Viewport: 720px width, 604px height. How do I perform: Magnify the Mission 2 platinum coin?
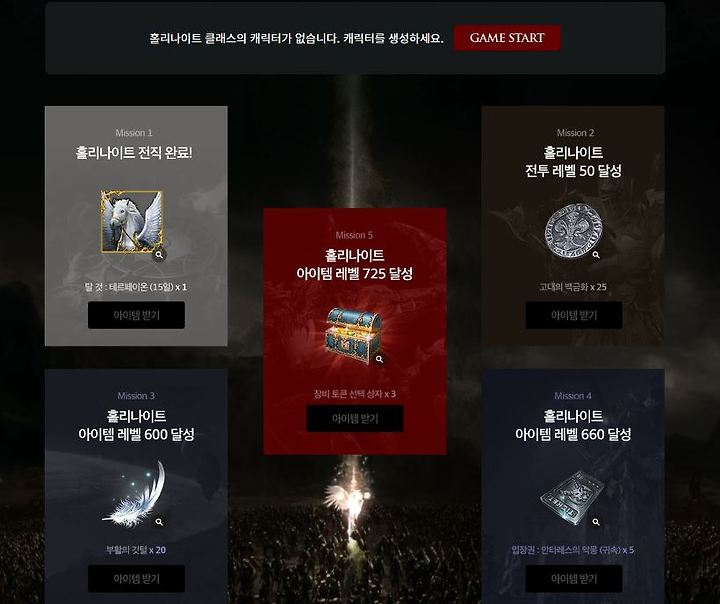[596, 254]
